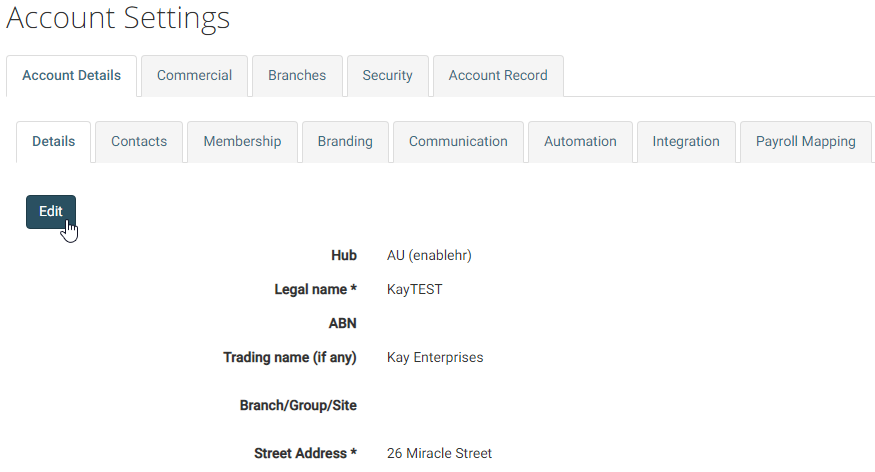The height and width of the screenshot is (472, 875).
Task: Go to the Security tab
Action: tap(387, 75)
